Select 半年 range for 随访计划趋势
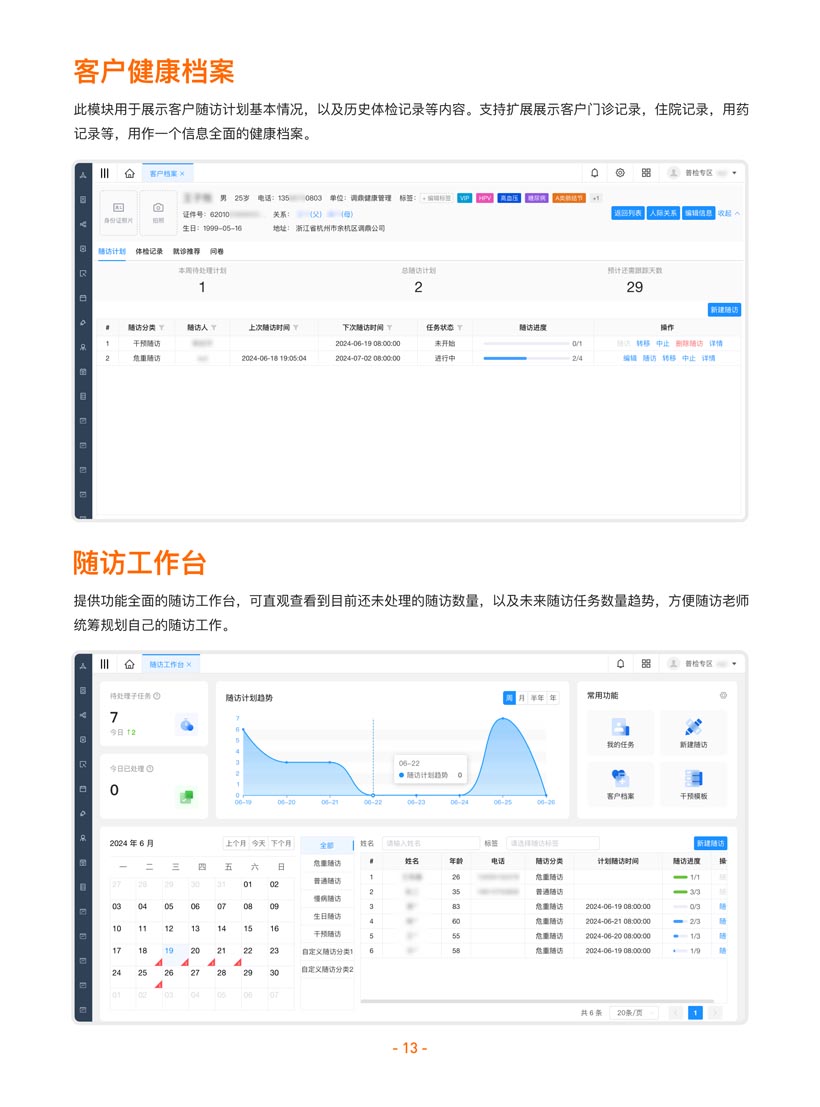Screen dimensions: 820x1107 coord(537,697)
